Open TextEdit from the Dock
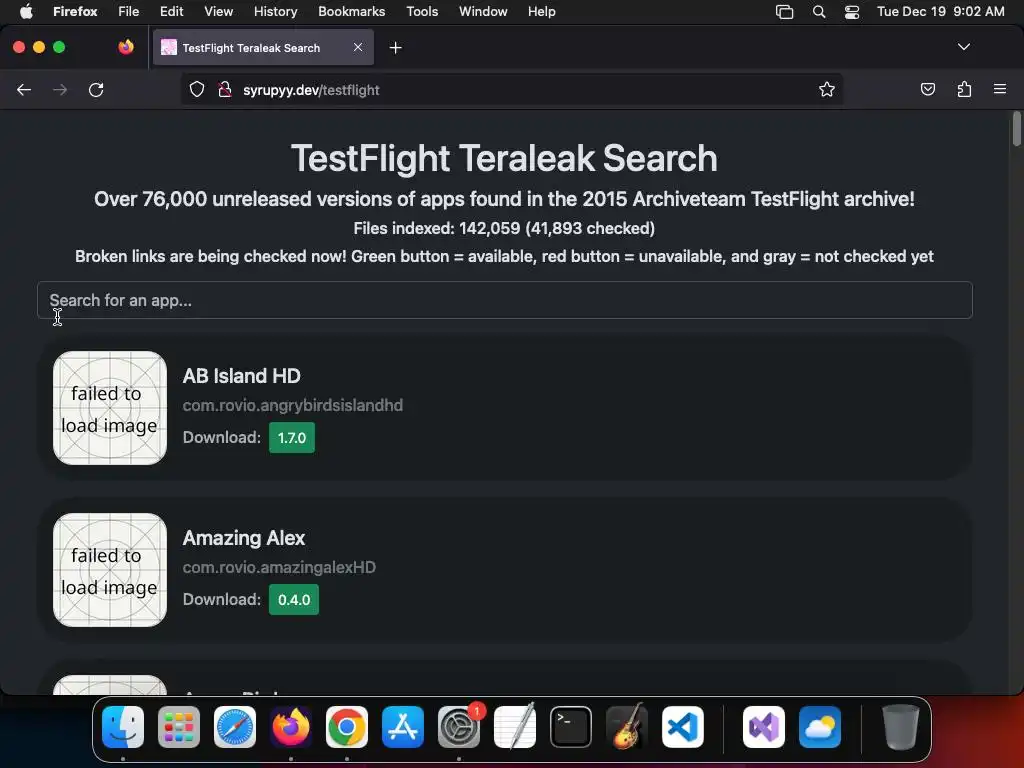Viewport: 1024px width, 768px height. 515,727
